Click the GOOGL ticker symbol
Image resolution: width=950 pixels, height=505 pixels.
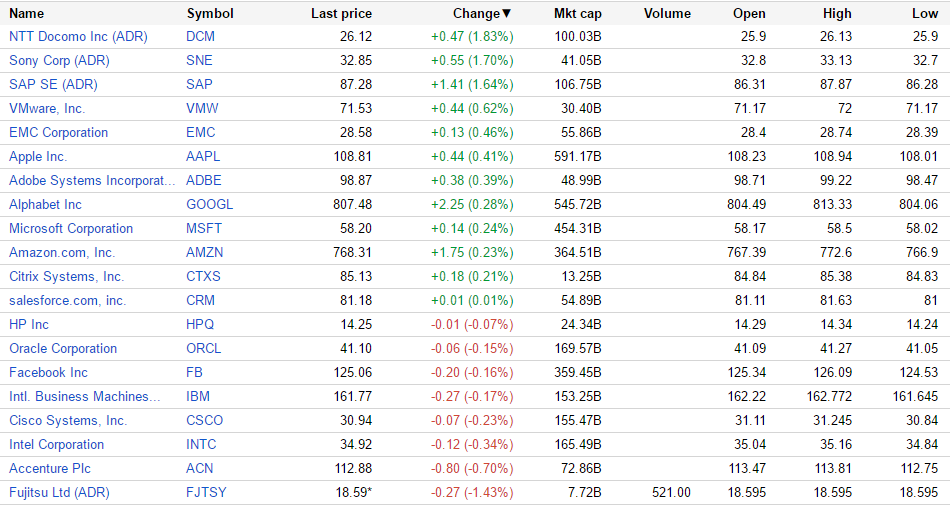coord(209,204)
